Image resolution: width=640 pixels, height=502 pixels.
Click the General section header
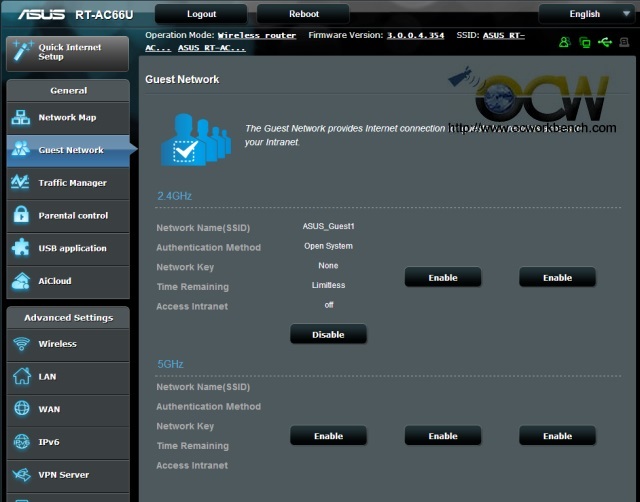(68, 91)
